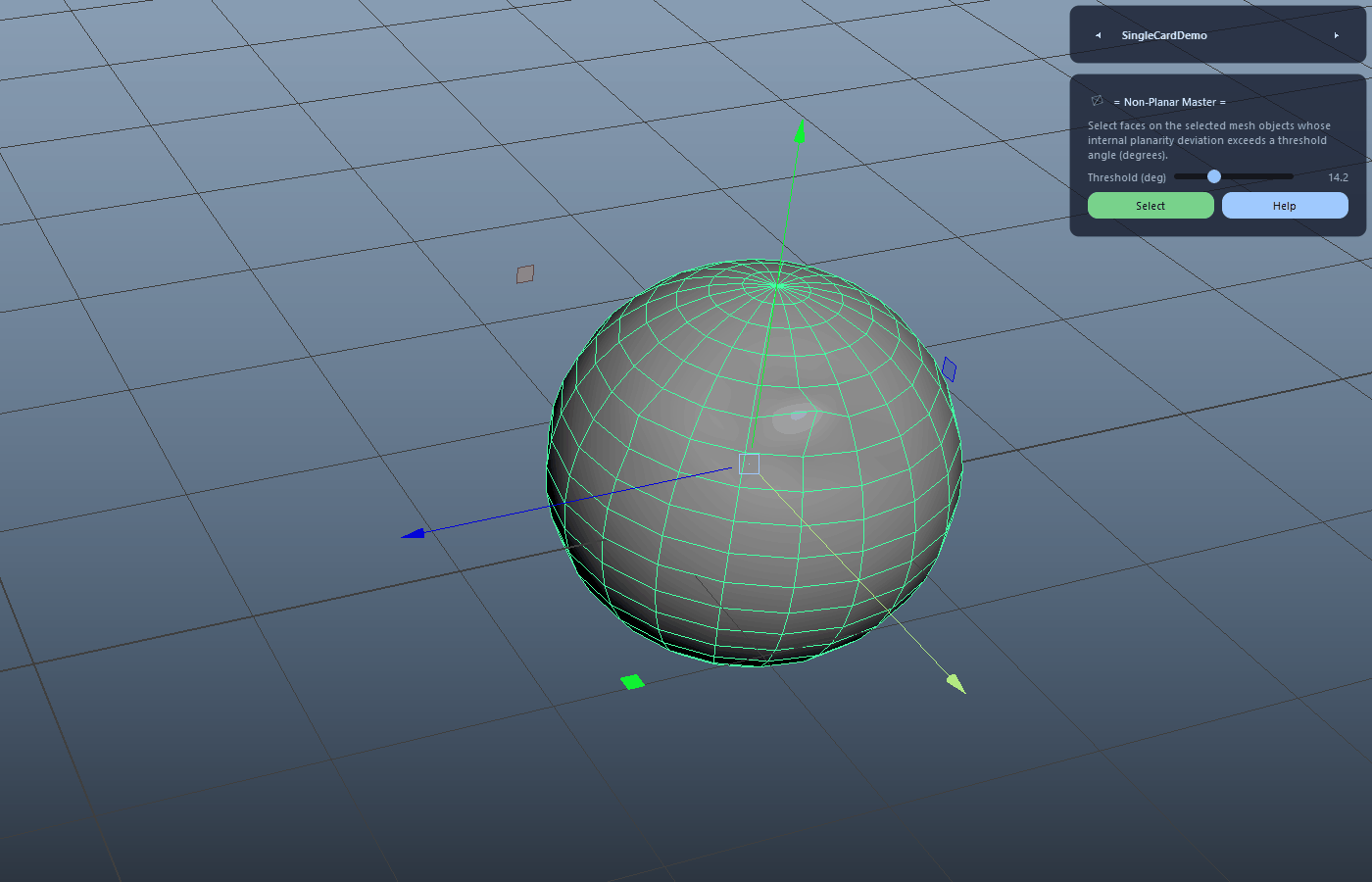1372x882 pixels.
Task: Click the center free-move manipulator box
Action: click(749, 464)
